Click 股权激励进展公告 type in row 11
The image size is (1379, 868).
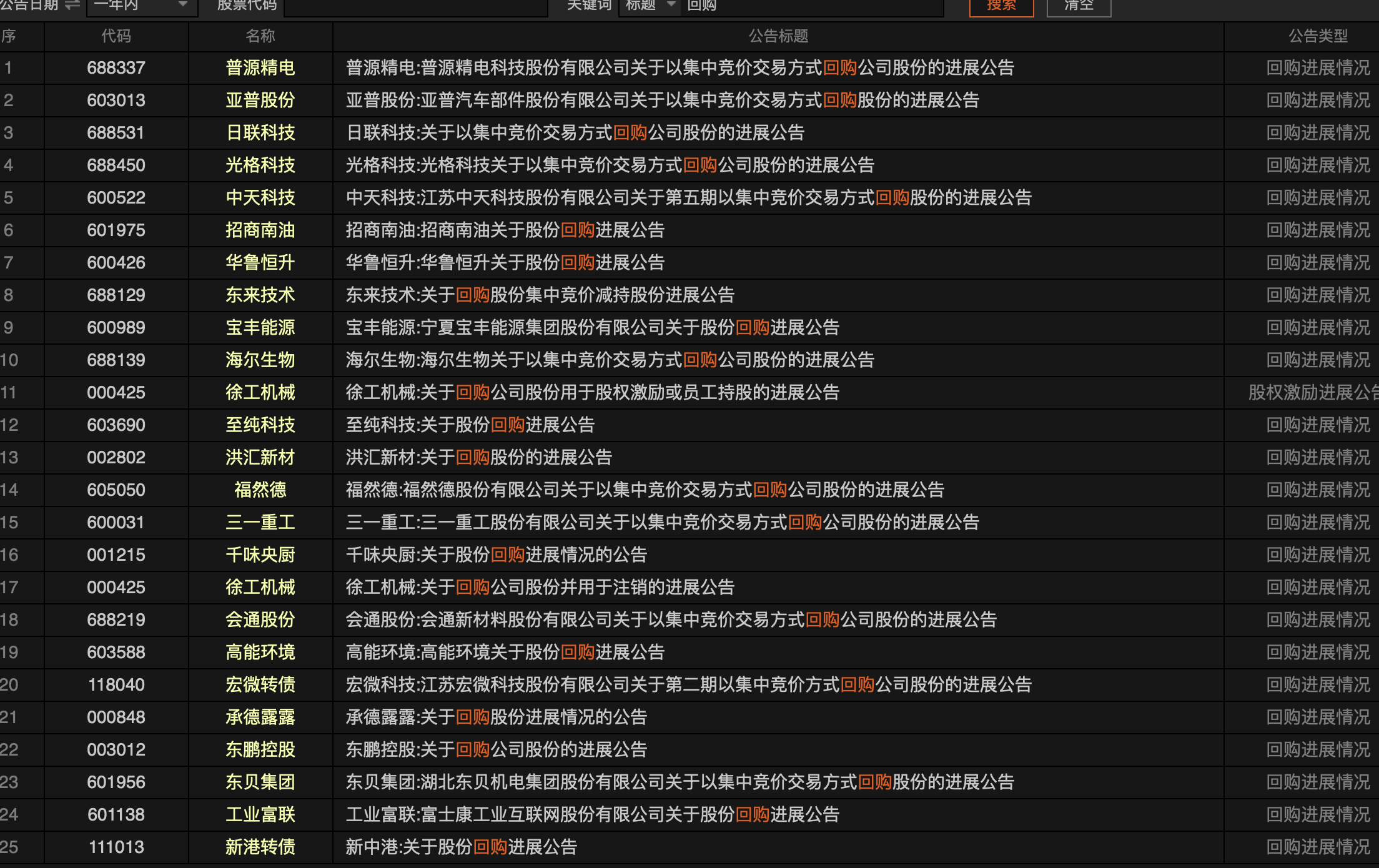pyautogui.click(x=1312, y=392)
